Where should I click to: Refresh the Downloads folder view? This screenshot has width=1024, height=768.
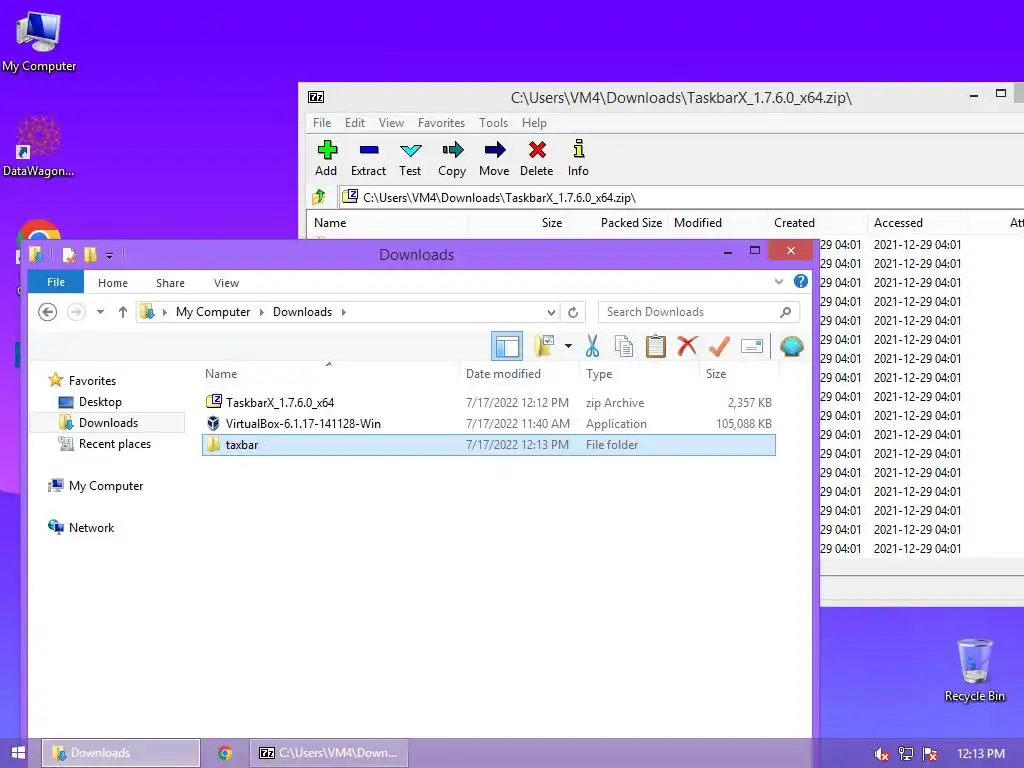[x=573, y=312]
